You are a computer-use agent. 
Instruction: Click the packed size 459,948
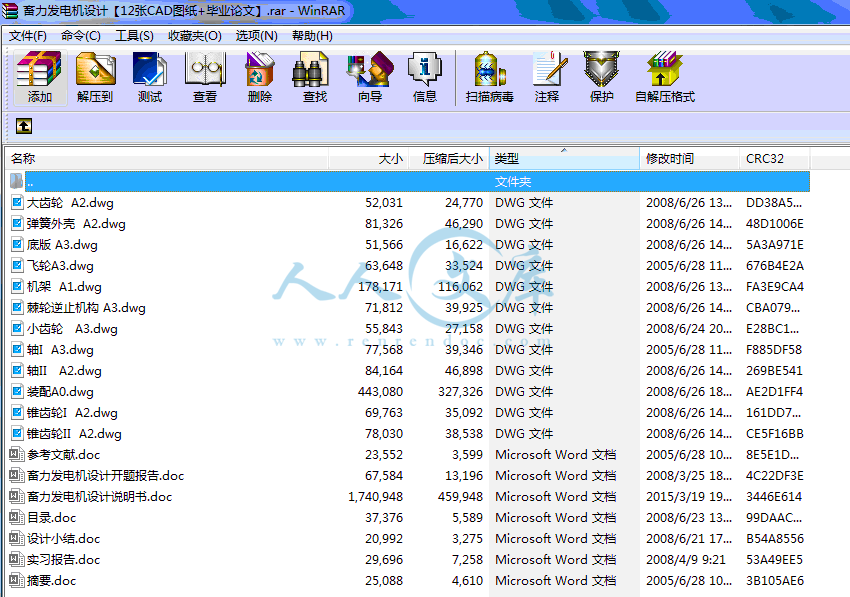(460, 497)
